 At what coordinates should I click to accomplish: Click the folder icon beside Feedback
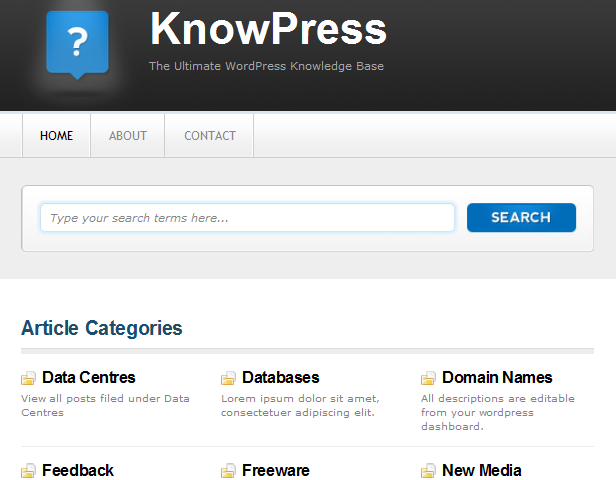[x=28, y=471]
